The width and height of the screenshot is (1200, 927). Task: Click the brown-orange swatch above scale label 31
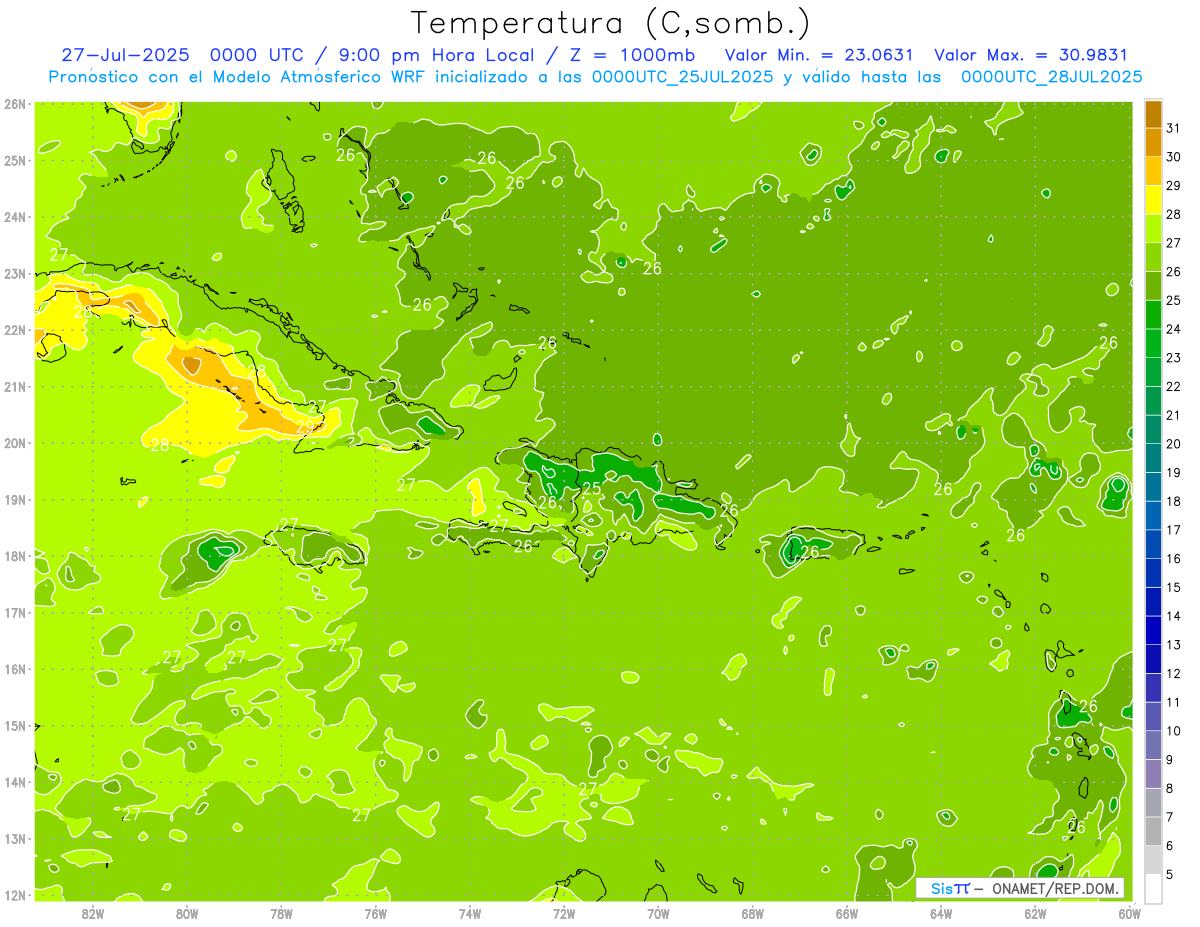tap(1153, 115)
